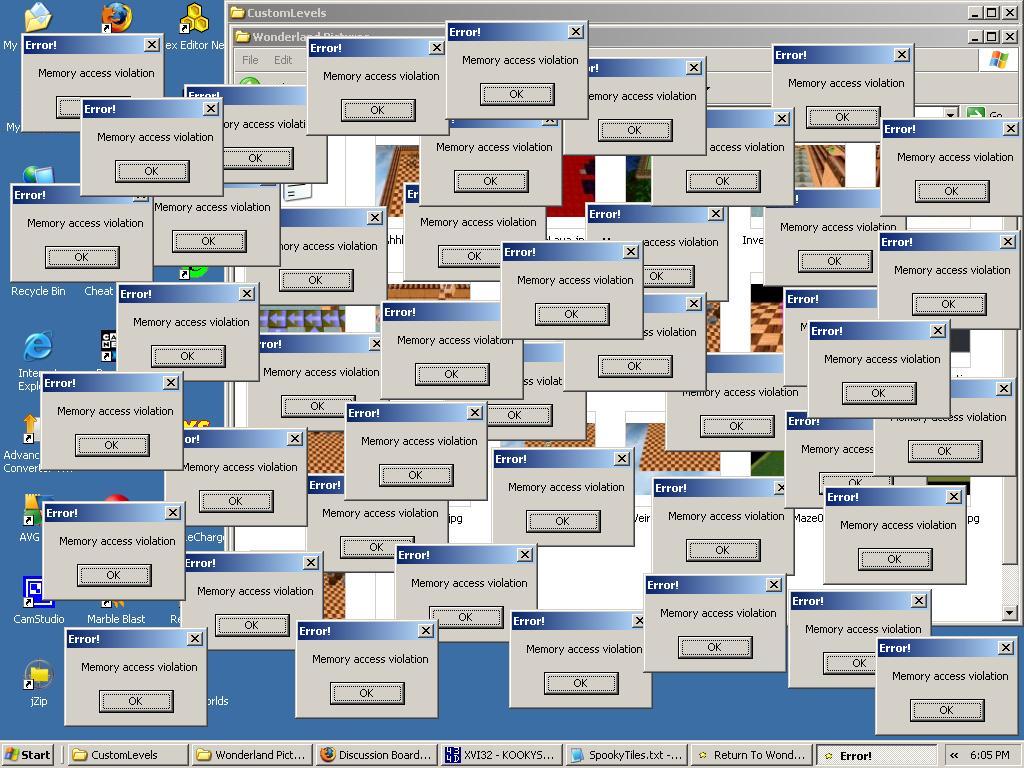Activate the Error! taskbar button
The image size is (1024, 768).
[876, 755]
